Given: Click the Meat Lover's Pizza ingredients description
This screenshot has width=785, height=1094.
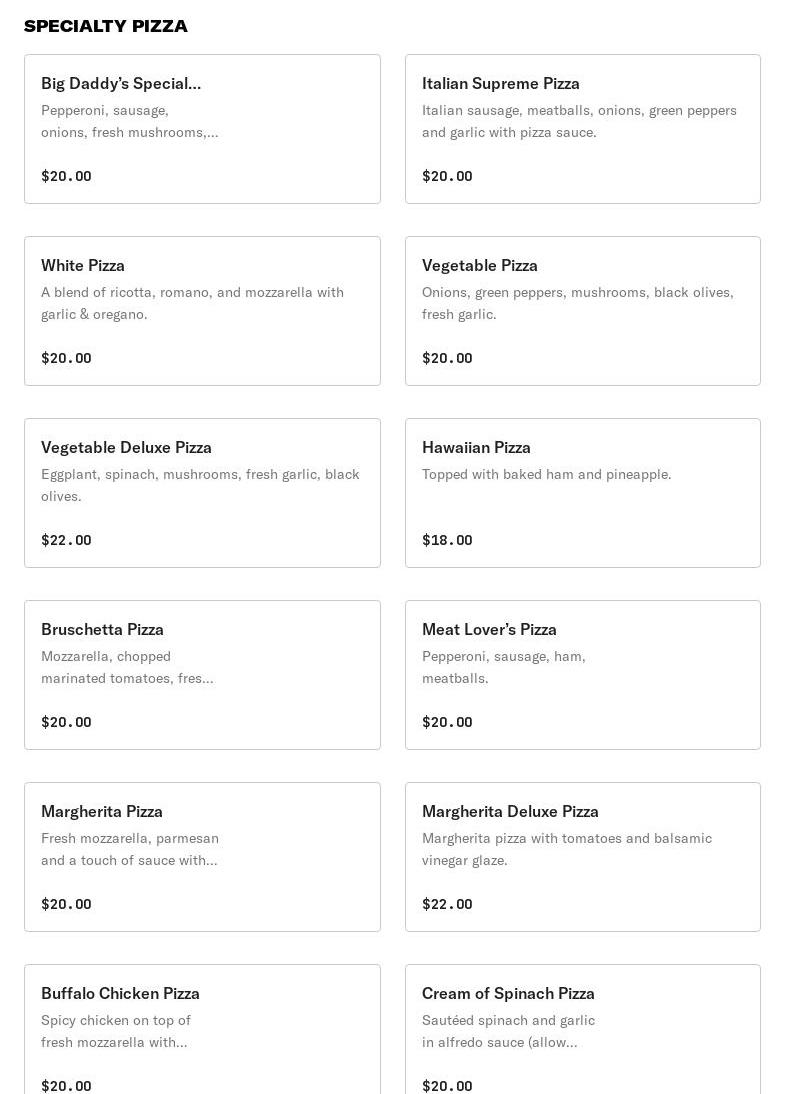Looking at the screenshot, I should click(503, 667).
